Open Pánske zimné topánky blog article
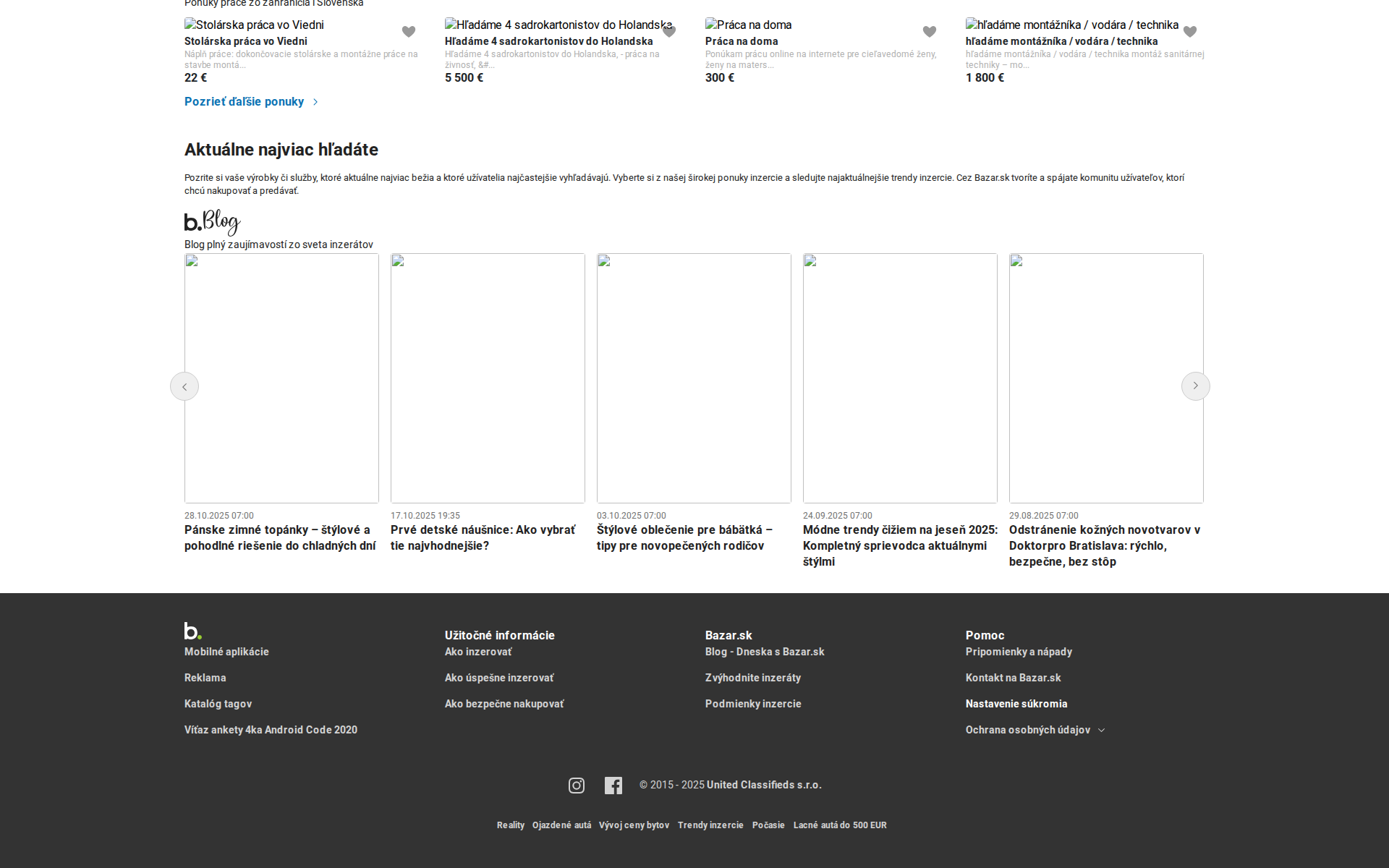The image size is (1389, 868). point(280,537)
